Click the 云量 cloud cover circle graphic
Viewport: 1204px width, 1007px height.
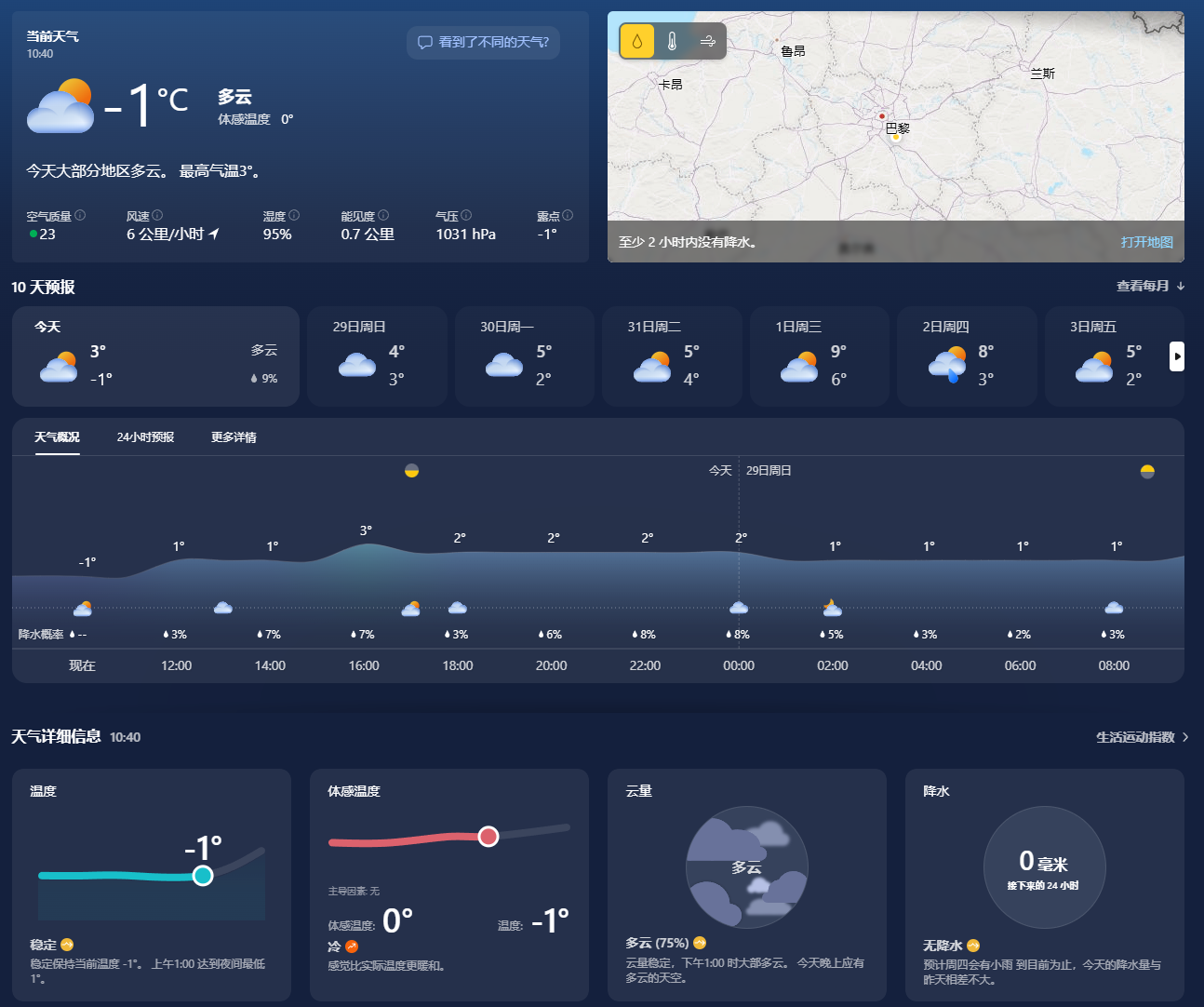point(747,867)
